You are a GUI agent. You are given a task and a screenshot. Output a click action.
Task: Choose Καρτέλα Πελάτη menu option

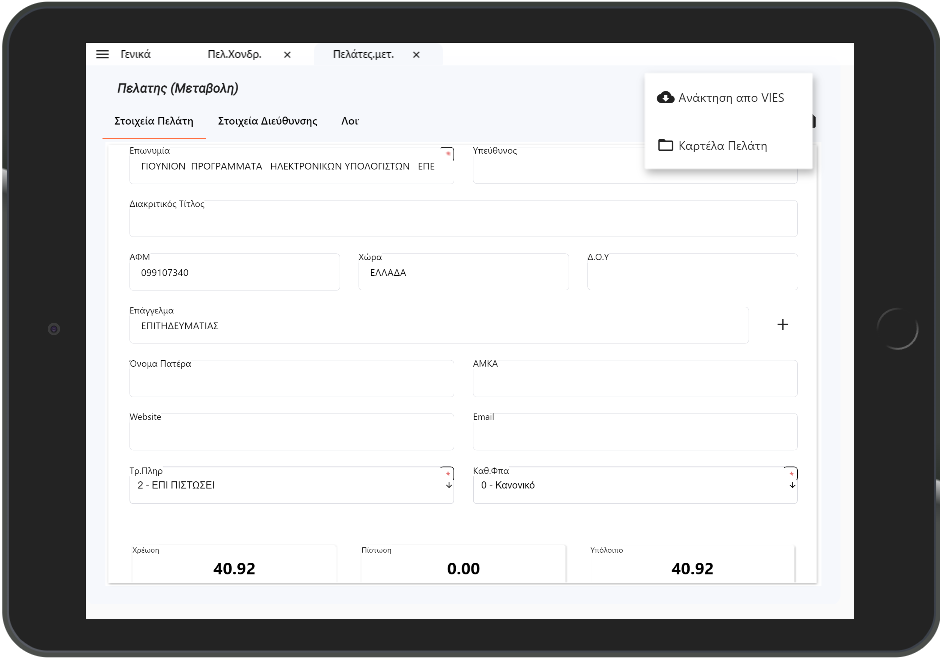click(722, 146)
